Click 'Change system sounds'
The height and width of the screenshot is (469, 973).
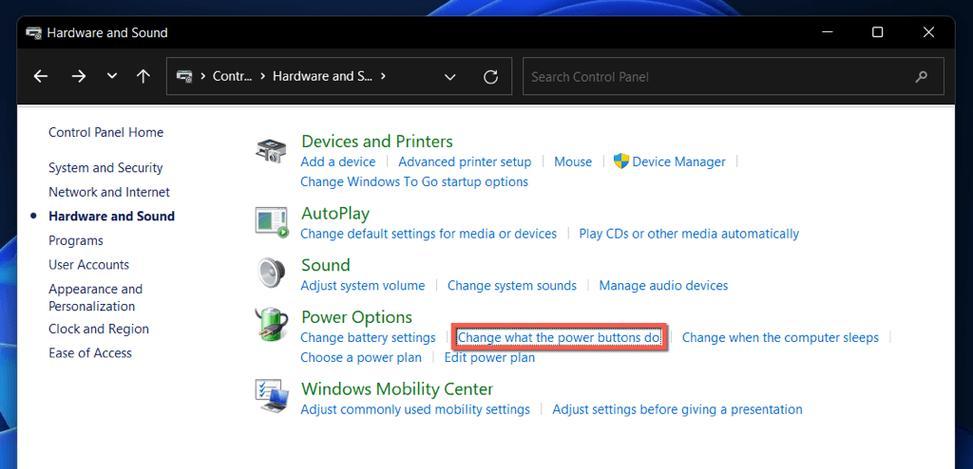[x=512, y=285]
